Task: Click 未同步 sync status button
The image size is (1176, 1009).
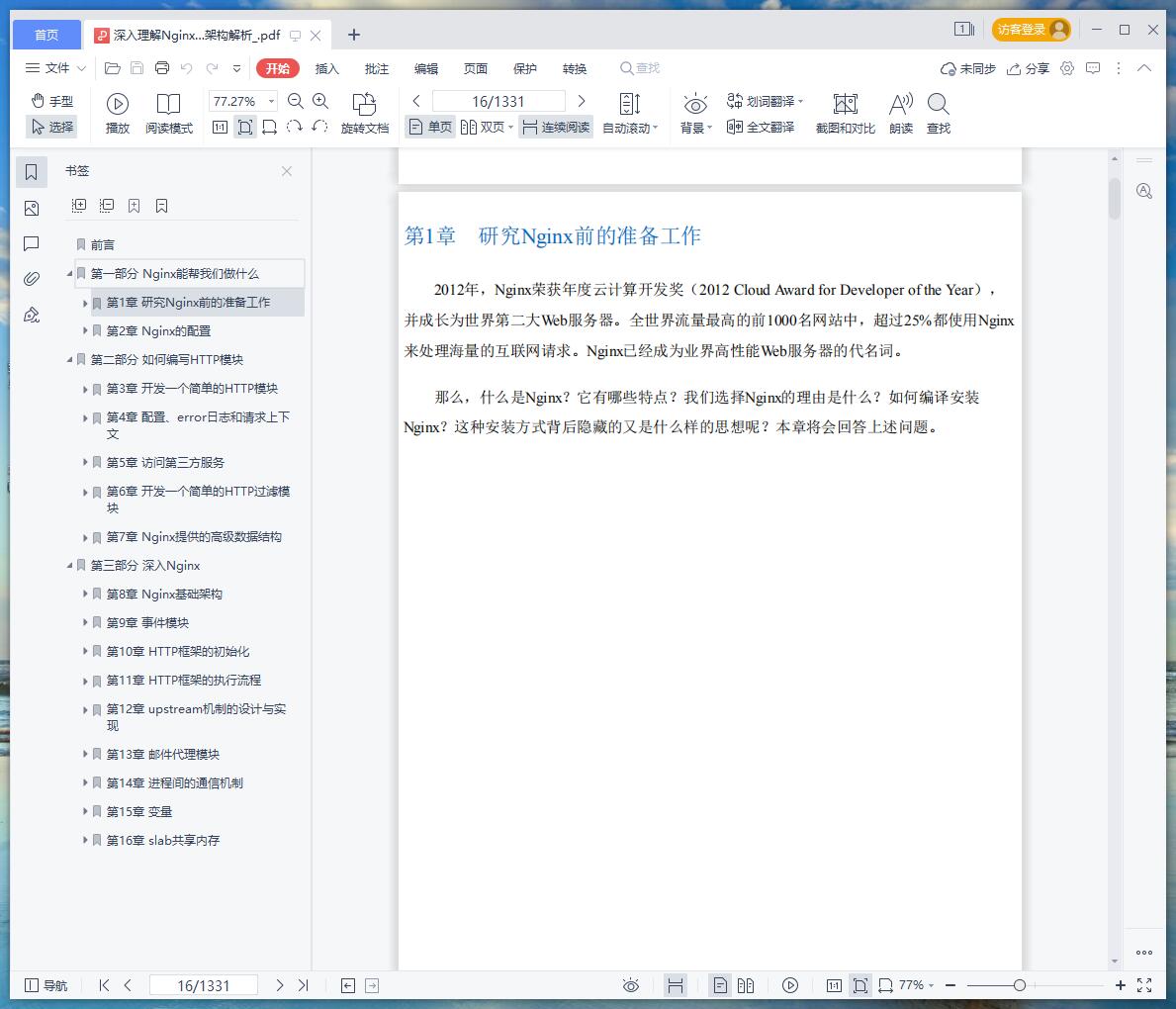Action: click(x=968, y=69)
